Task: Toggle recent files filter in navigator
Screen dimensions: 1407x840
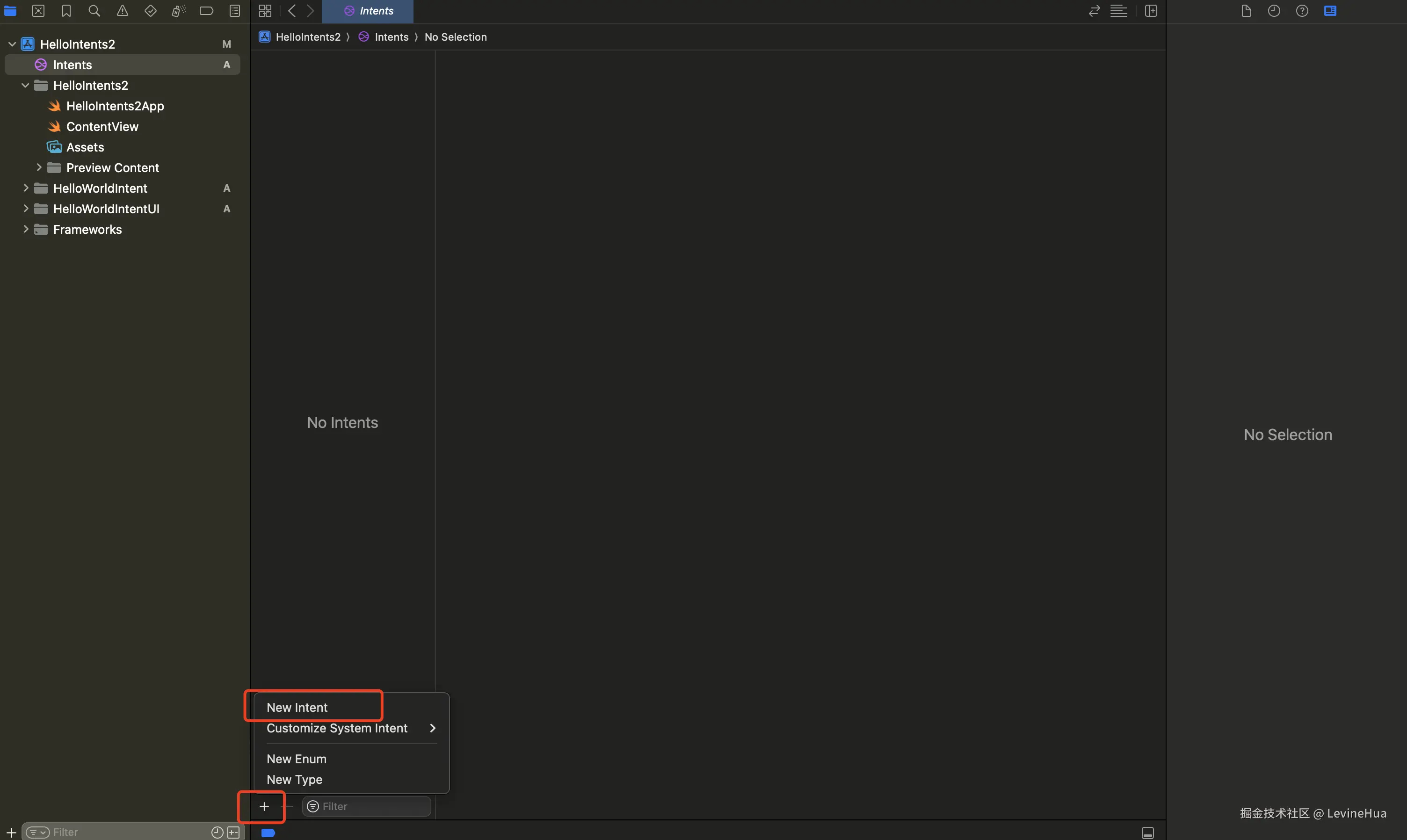Action: tap(217, 832)
